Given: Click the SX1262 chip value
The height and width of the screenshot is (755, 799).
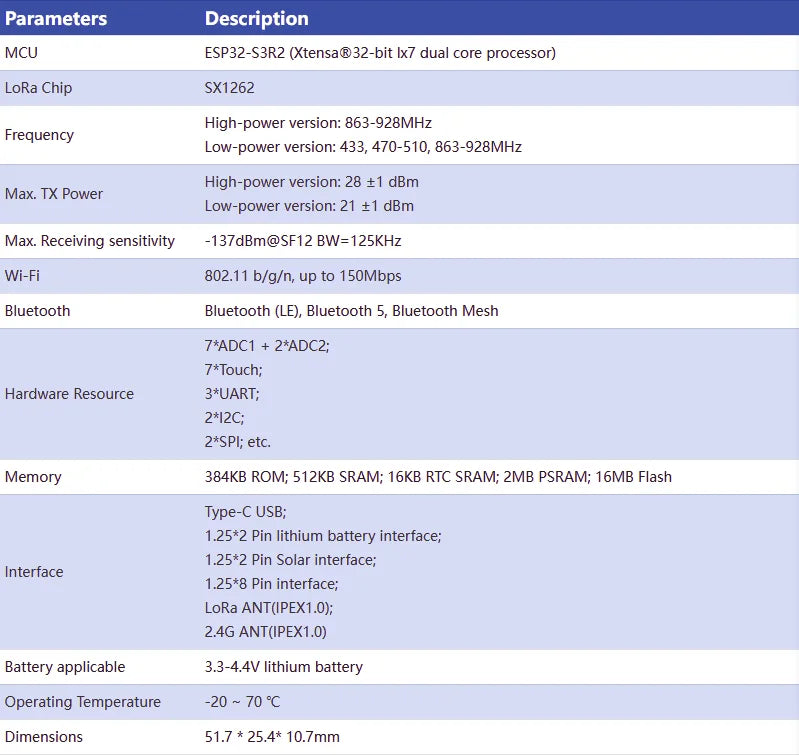Looking at the screenshot, I should [x=229, y=88].
